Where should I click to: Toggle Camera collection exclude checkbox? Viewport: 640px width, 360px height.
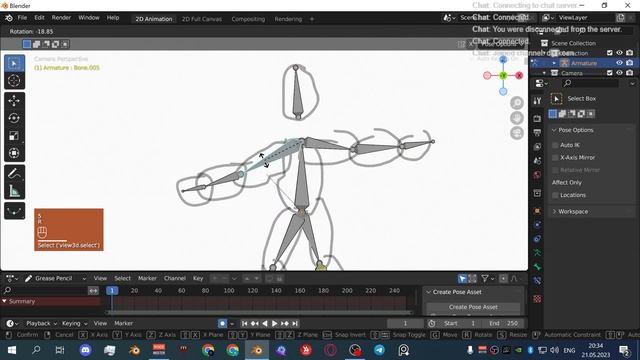[609, 73]
